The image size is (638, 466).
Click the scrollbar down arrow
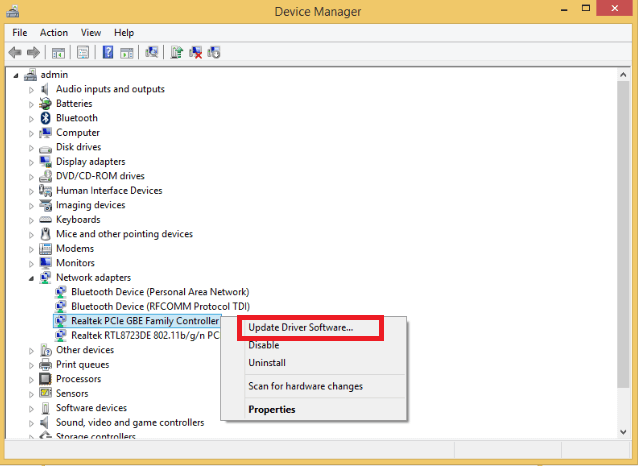pos(623,432)
